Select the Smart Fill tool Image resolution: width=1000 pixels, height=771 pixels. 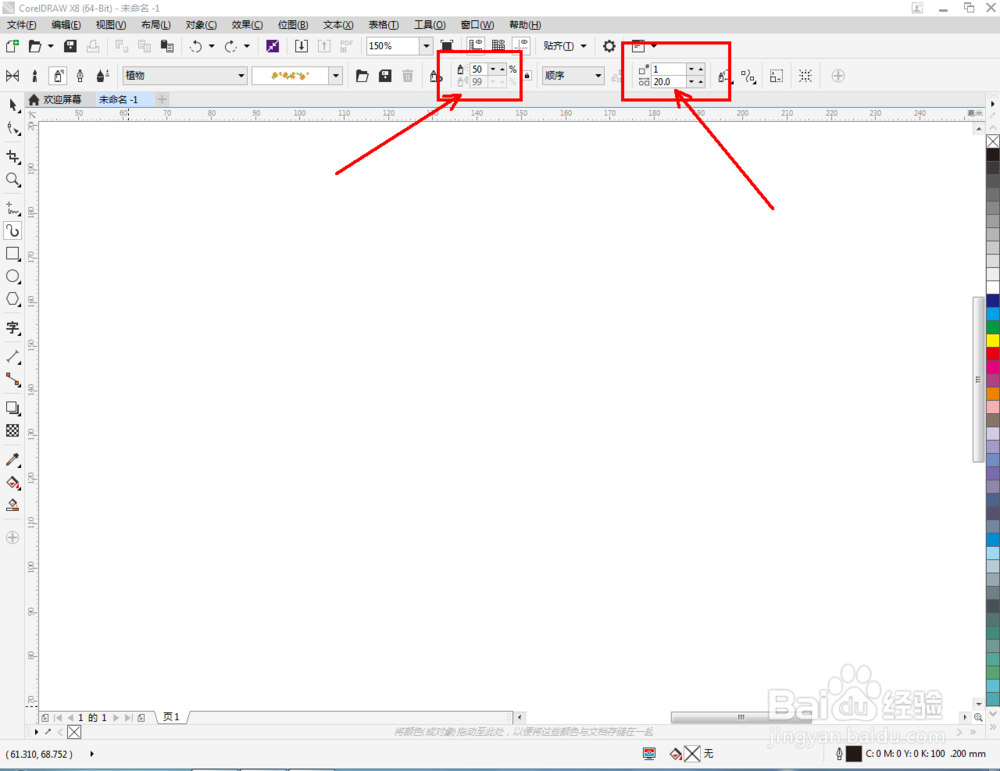tap(13, 505)
